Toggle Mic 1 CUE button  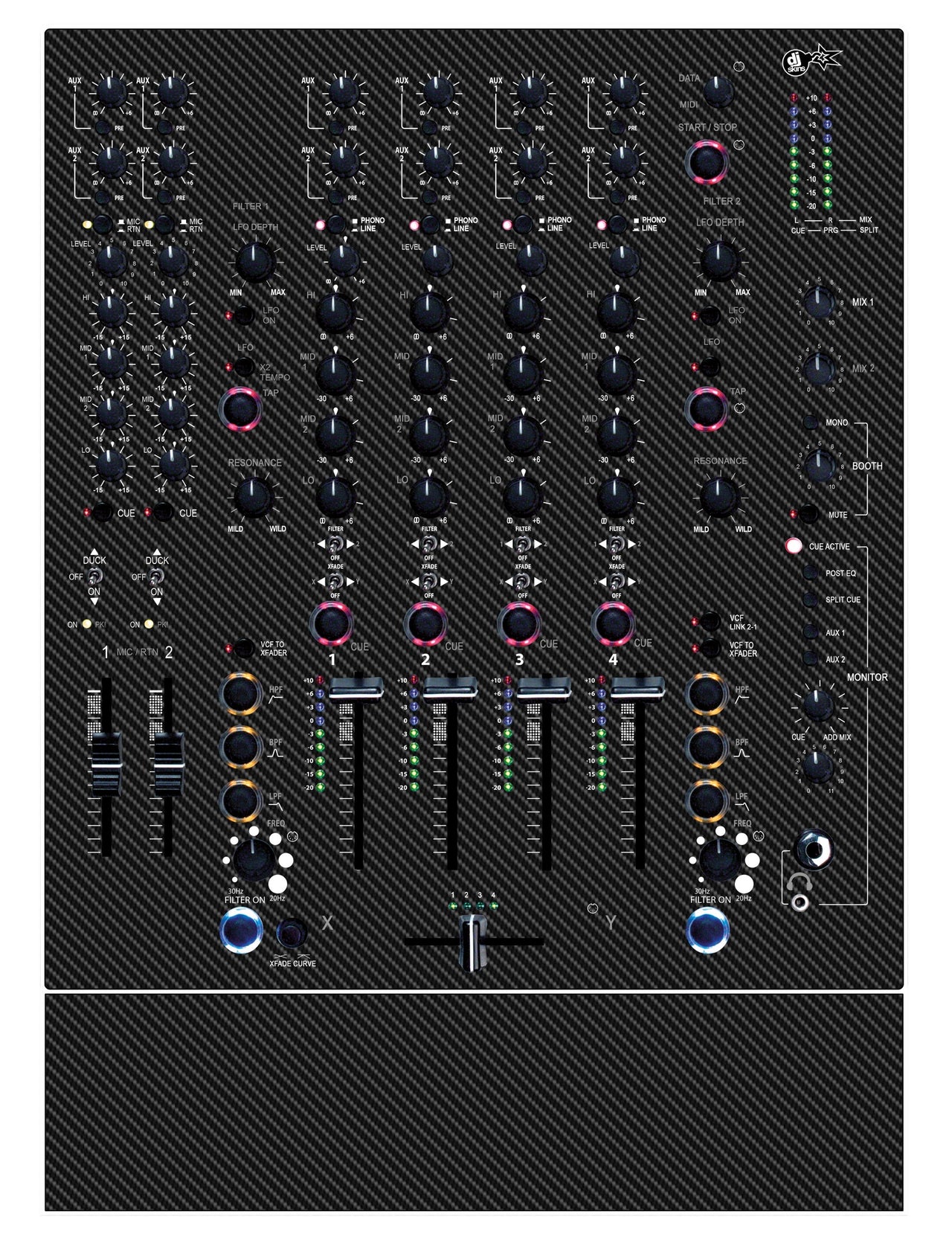pyautogui.click(x=102, y=513)
